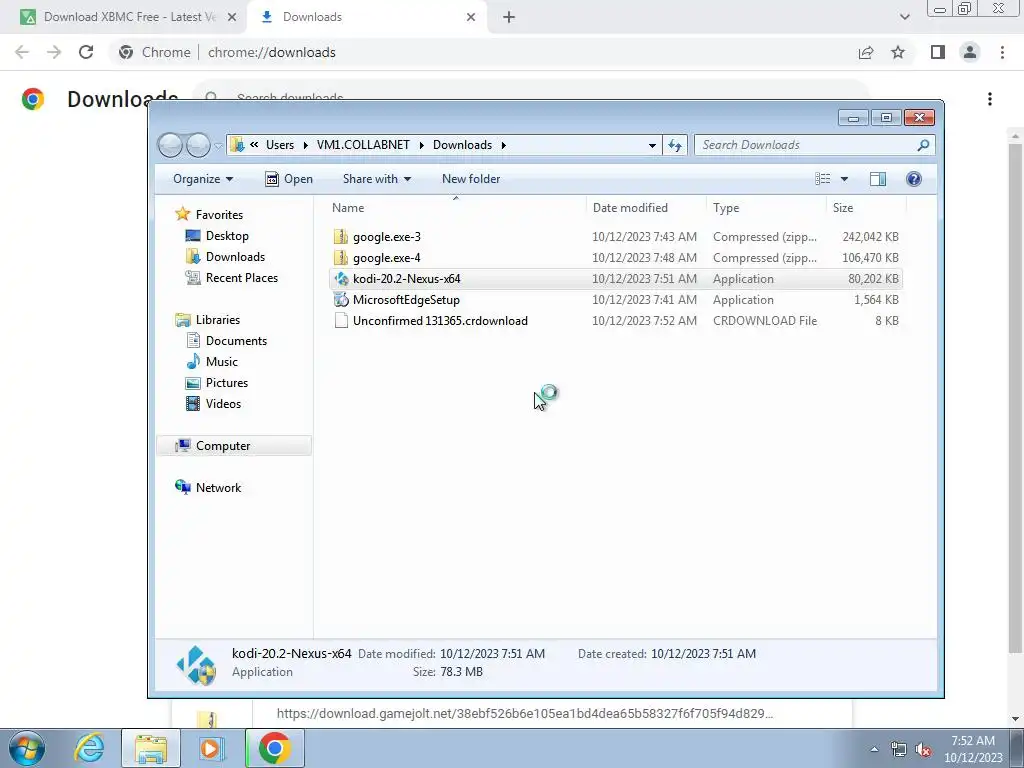Click the CRDOWNLOAD File type cell

[x=765, y=321]
